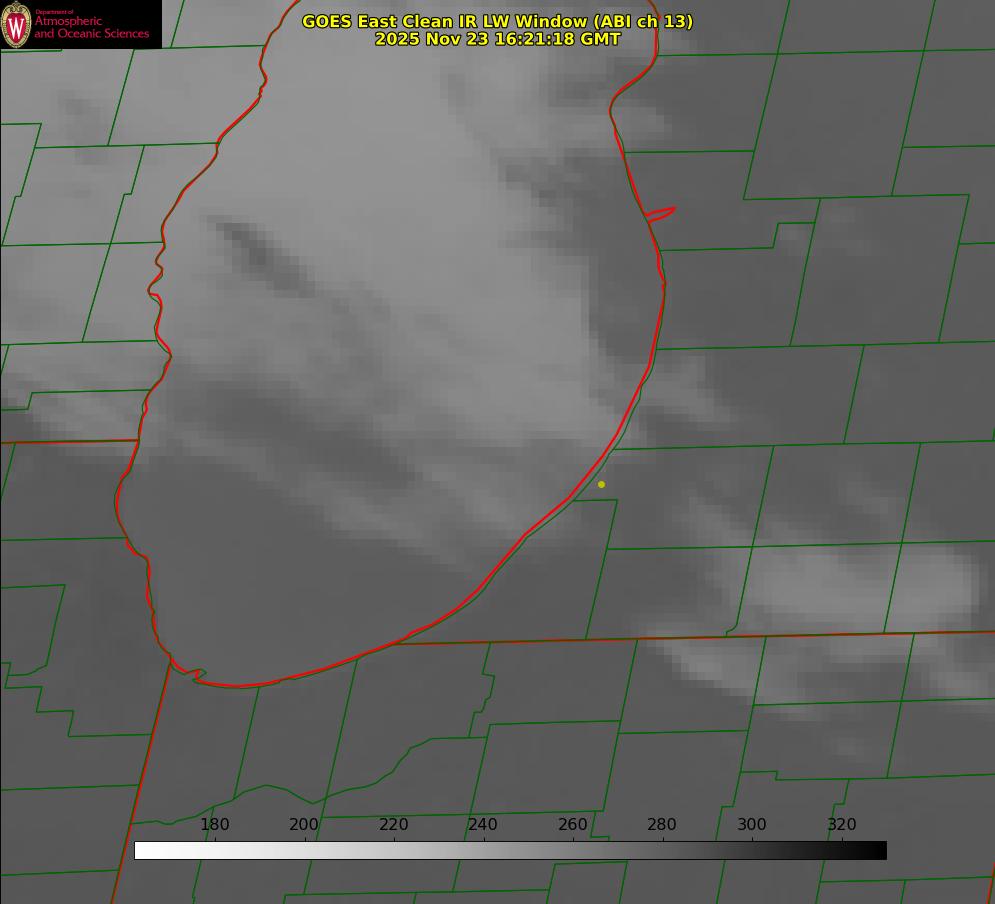This screenshot has width=995, height=904.
Task: Select the GOES East Clean IR title line
Action: 498,21
